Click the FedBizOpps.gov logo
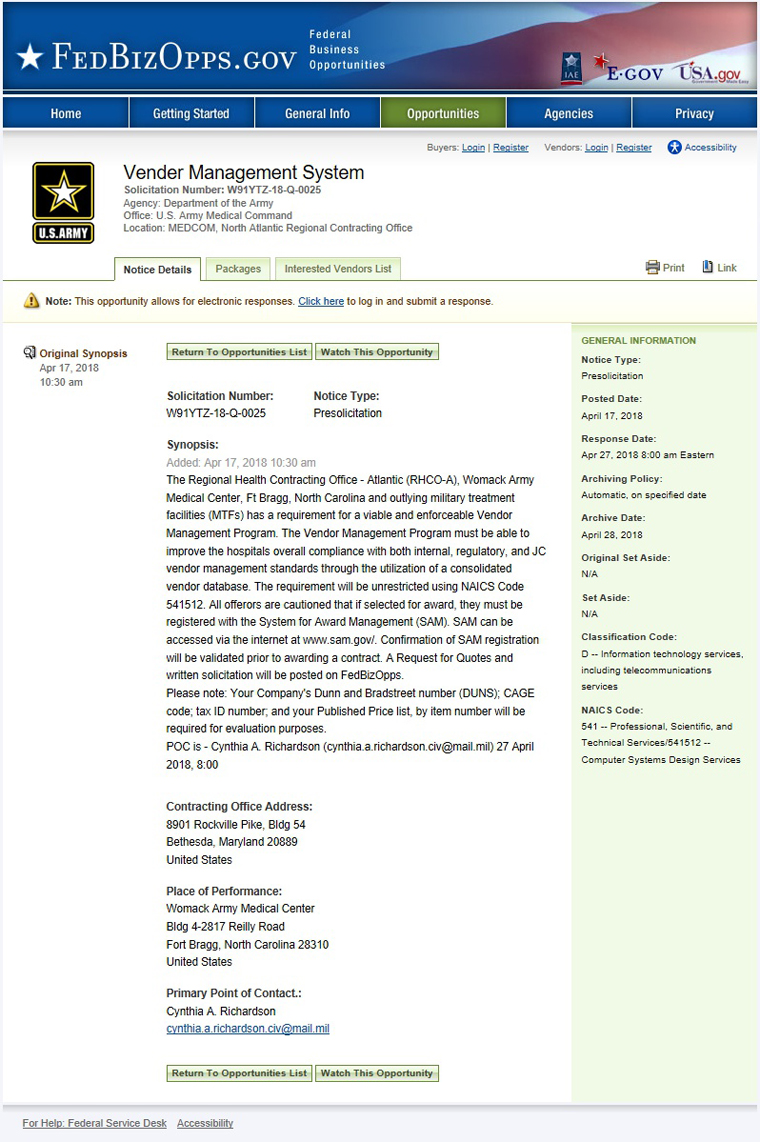The height and width of the screenshot is (1142, 760). [157, 57]
